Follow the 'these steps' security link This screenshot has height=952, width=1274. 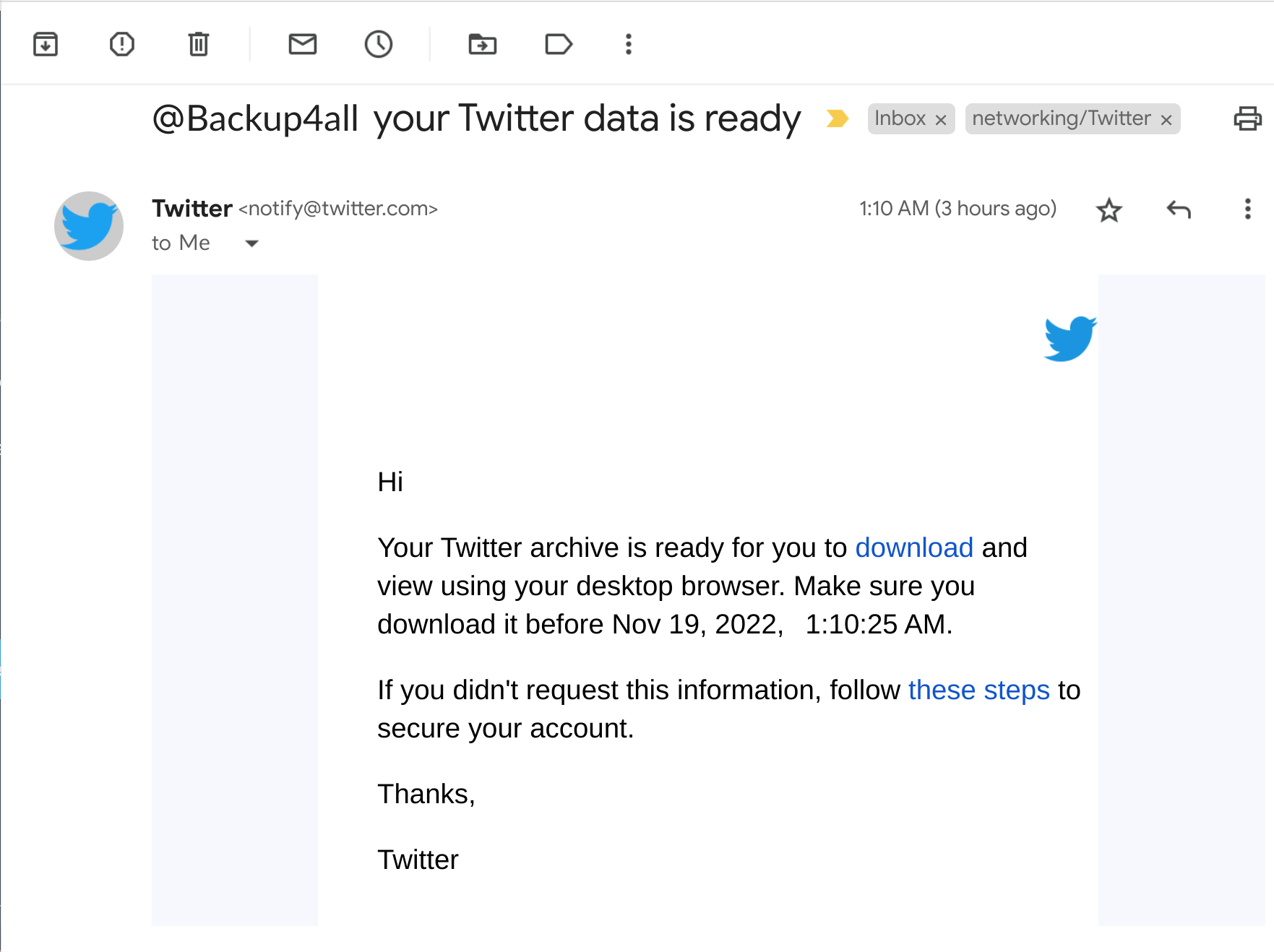coord(979,691)
